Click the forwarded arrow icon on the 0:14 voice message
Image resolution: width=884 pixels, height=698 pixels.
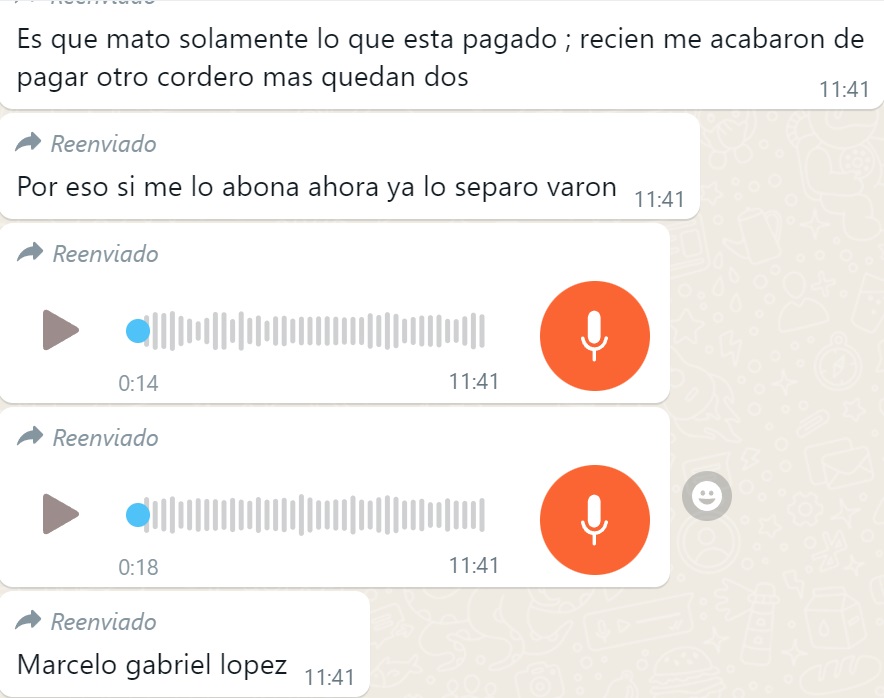coord(30,253)
